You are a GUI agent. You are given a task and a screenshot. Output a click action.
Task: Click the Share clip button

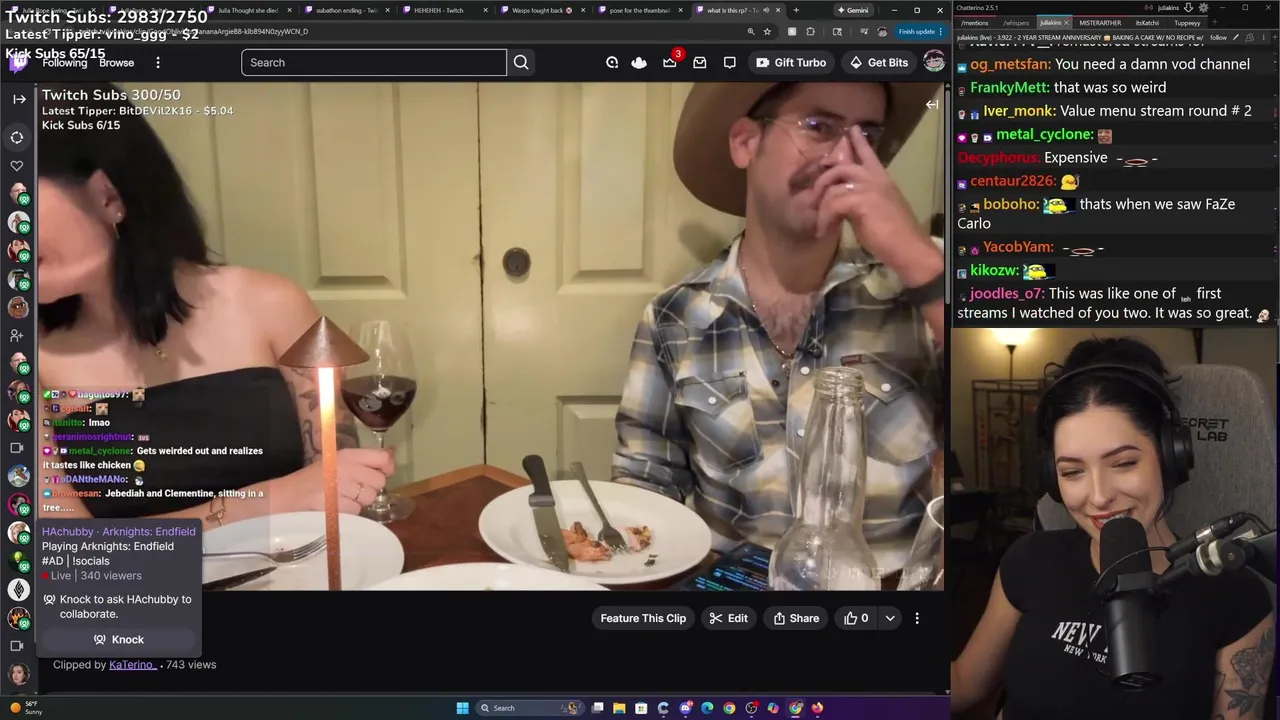pos(796,618)
